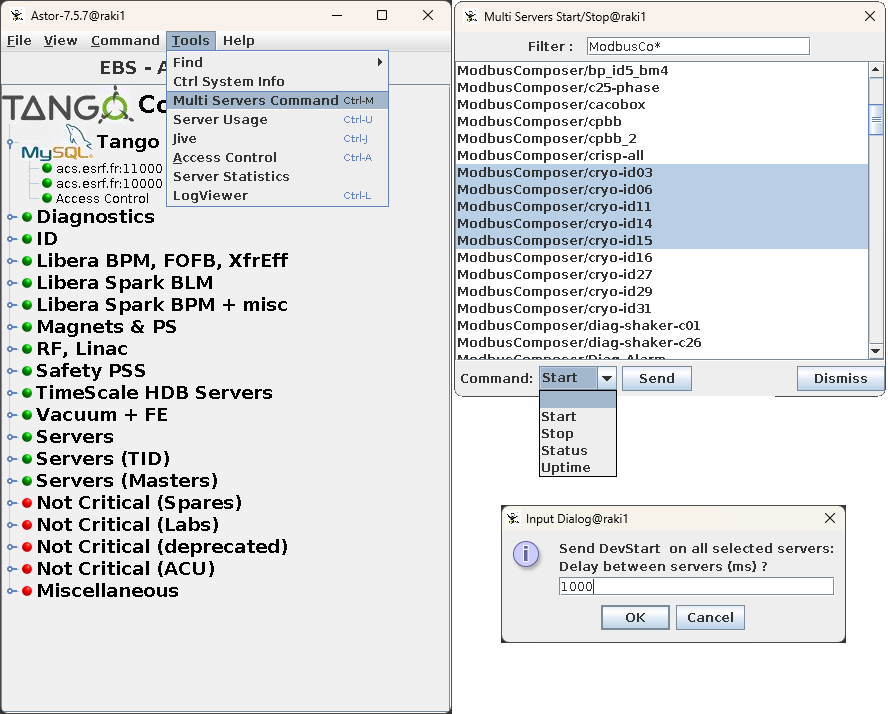Open Access Control from Tools menu
Image resolution: width=888 pixels, height=714 pixels.
(x=278, y=157)
